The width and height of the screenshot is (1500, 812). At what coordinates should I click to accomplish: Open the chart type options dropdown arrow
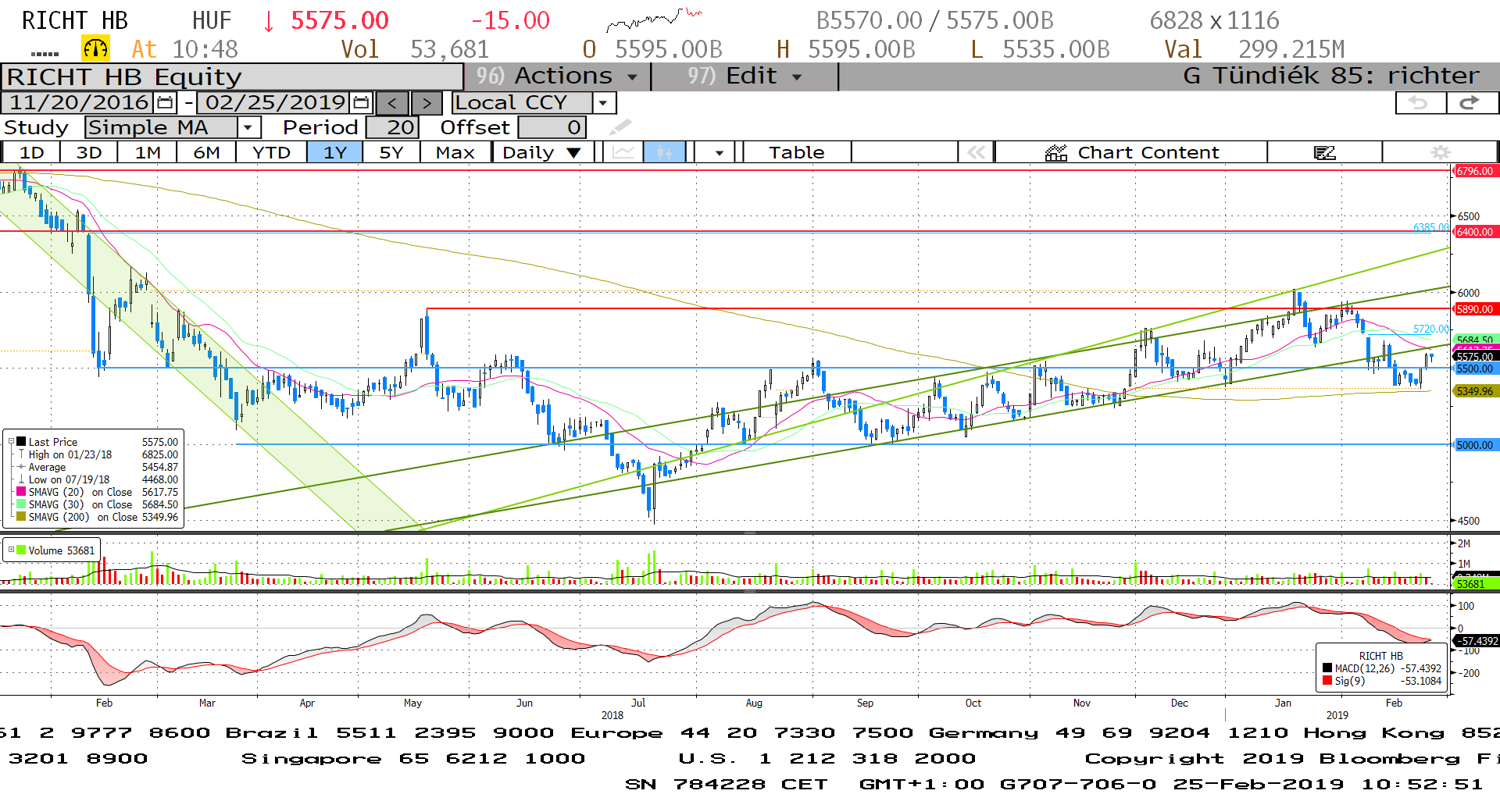[x=720, y=152]
